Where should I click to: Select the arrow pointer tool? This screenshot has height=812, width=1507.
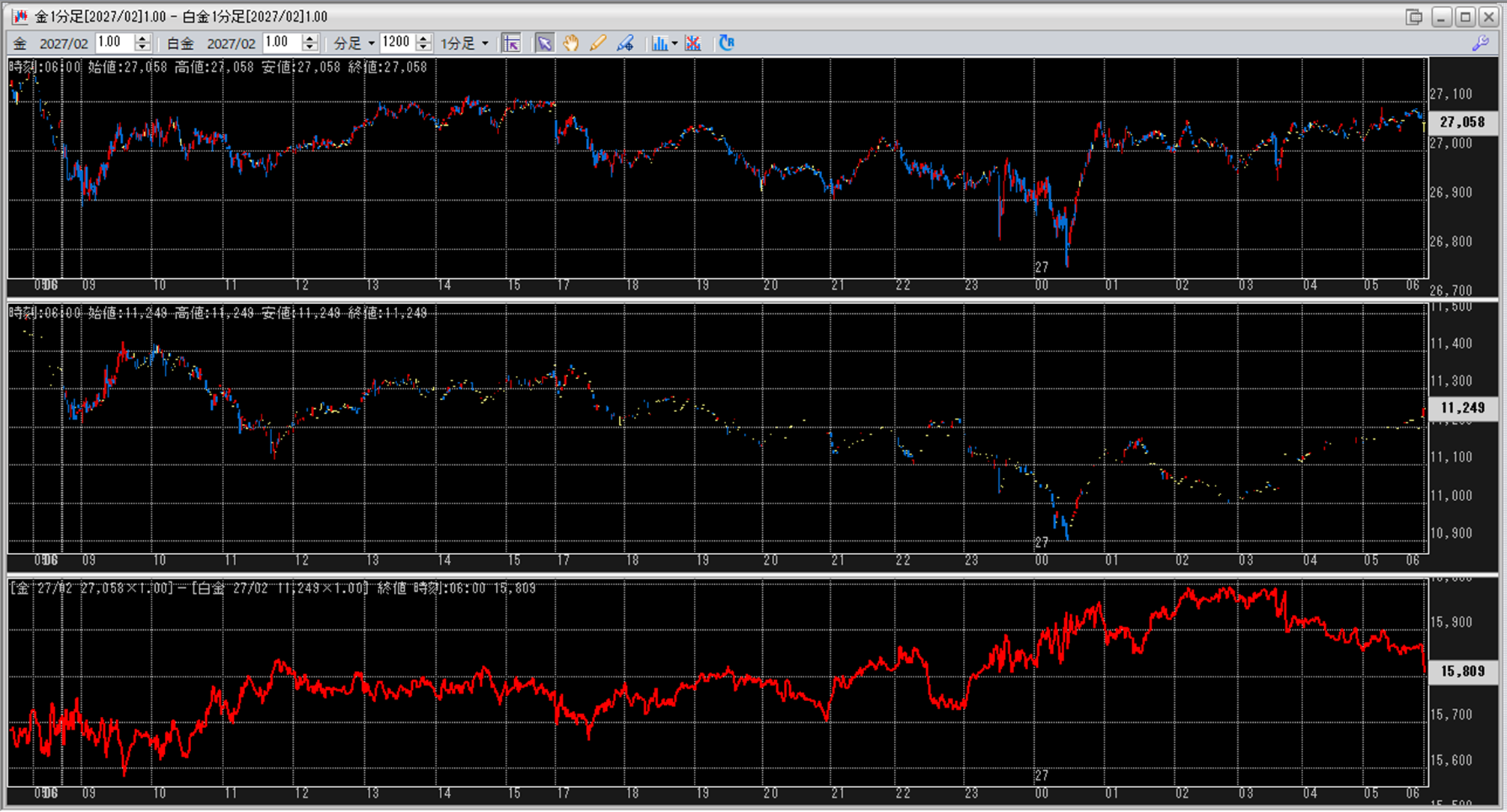click(x=544, y=43)
